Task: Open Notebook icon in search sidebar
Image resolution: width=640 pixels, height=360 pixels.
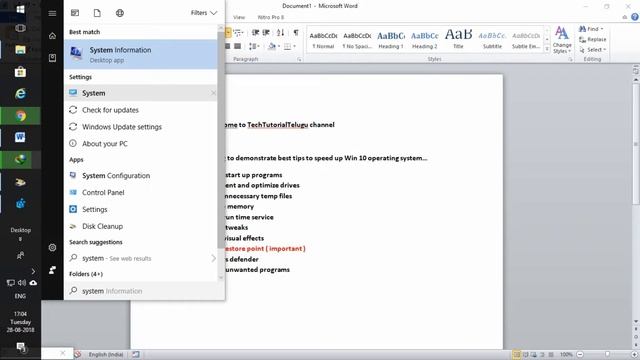Action: tap(52, 58)
